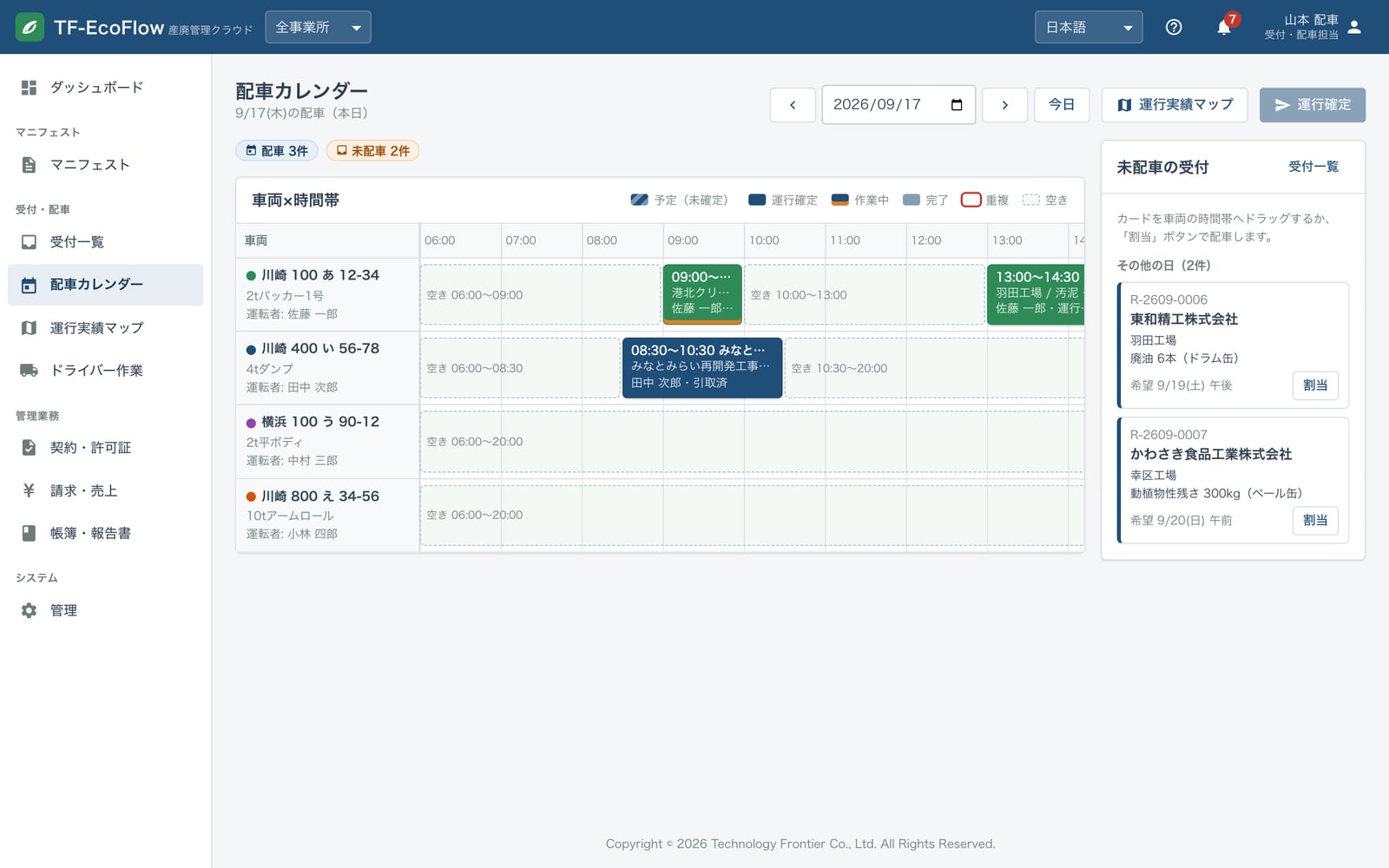Open 受付一覧 sidebar item
The height and width of the screenshot is (868, 1389).
106,242
